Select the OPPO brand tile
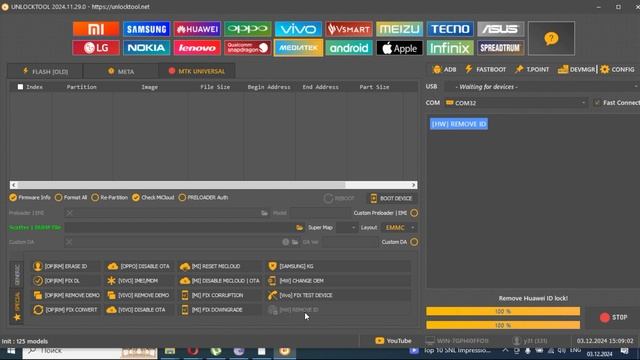640x360 pixels. point(248,29)
